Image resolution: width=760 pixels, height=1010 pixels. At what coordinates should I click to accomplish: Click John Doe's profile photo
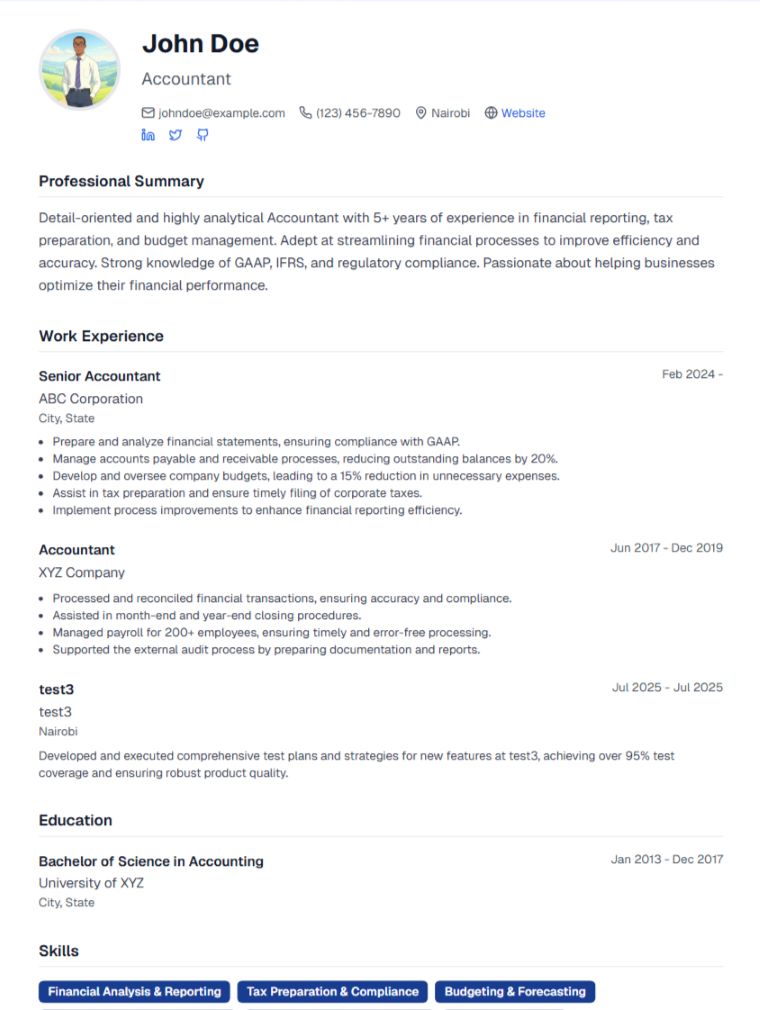(79, 69)
